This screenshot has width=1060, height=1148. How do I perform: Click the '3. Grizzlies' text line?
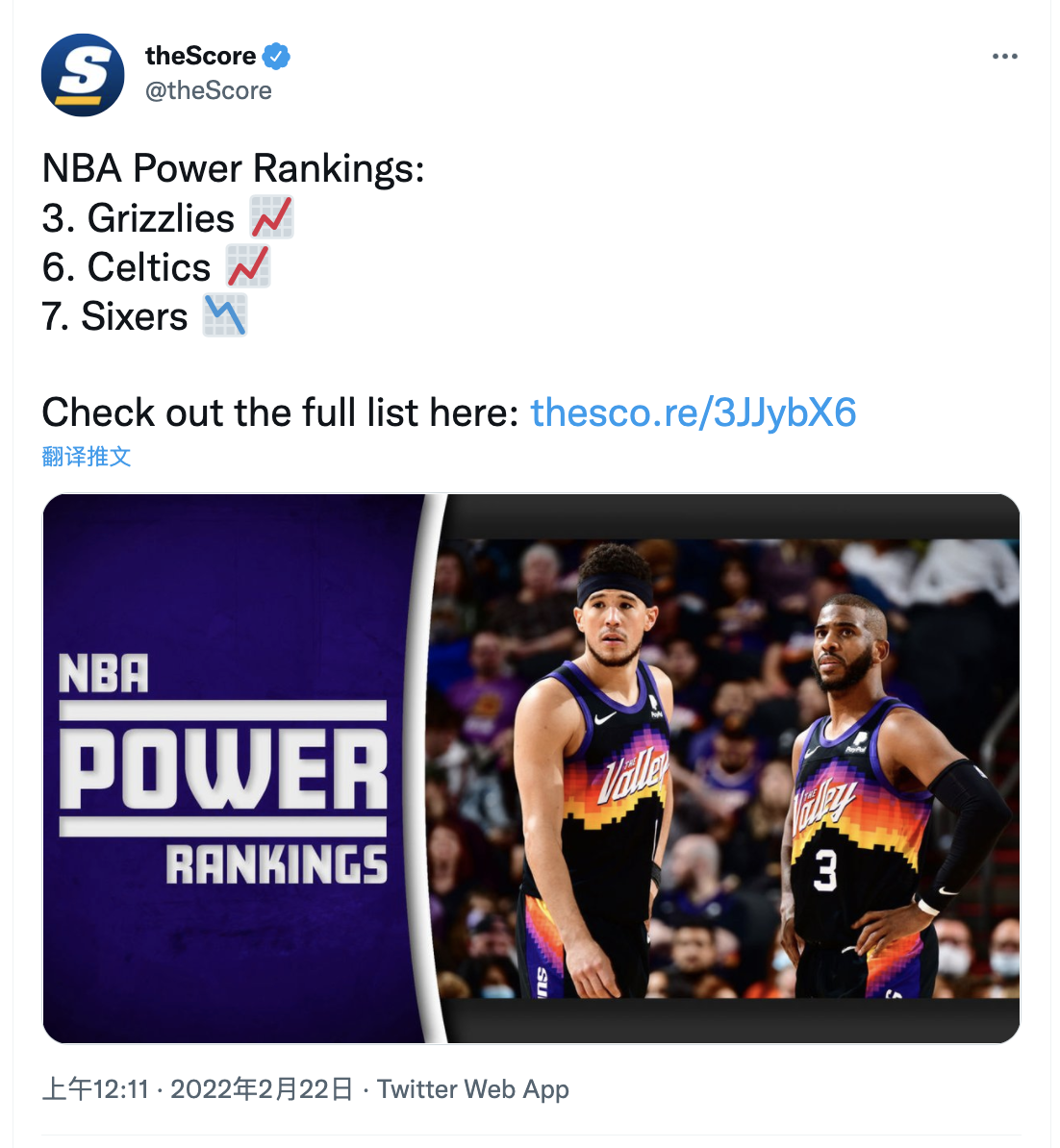pos(138,218)
